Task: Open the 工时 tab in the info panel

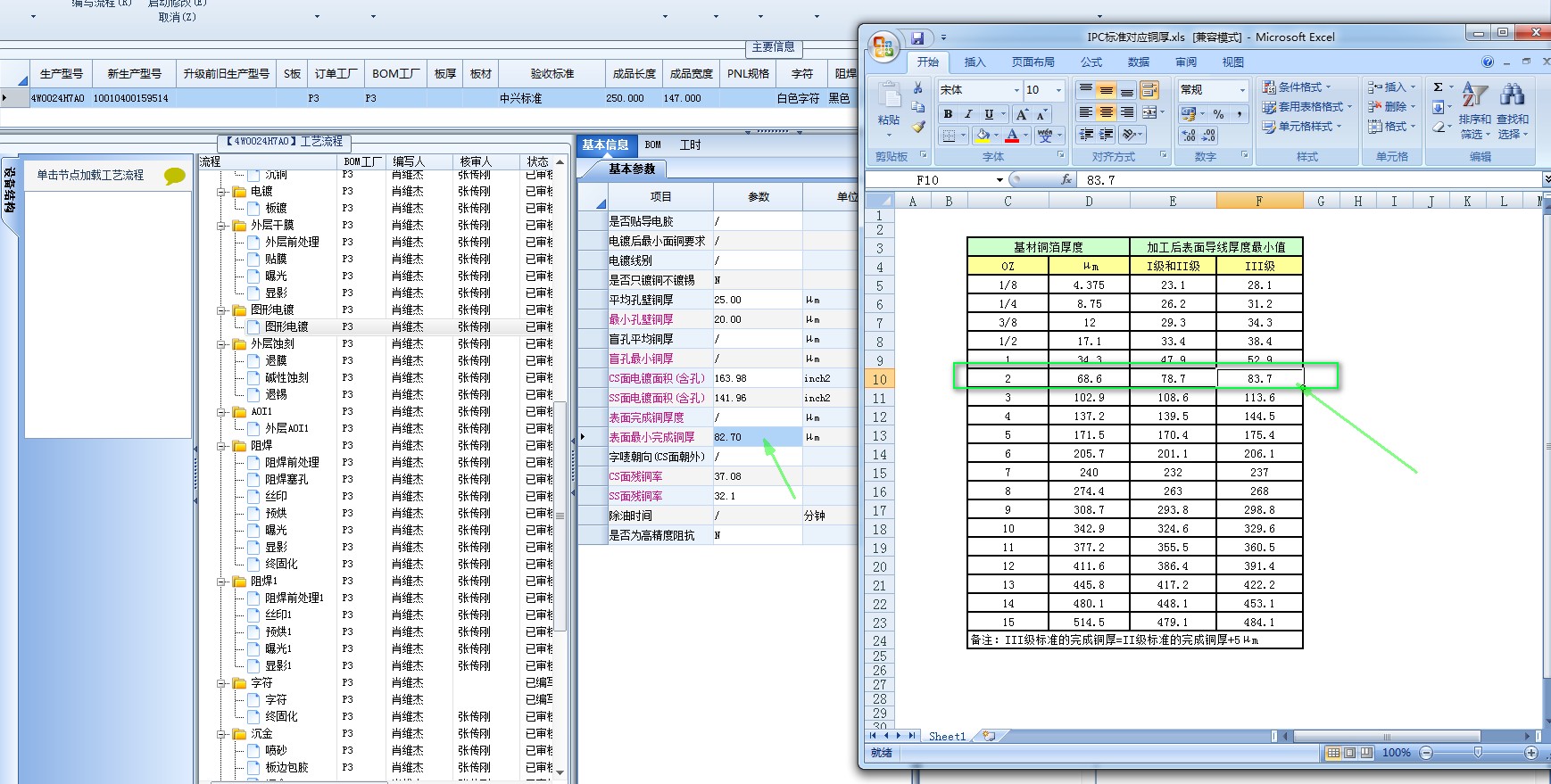Action: point(690,144)
